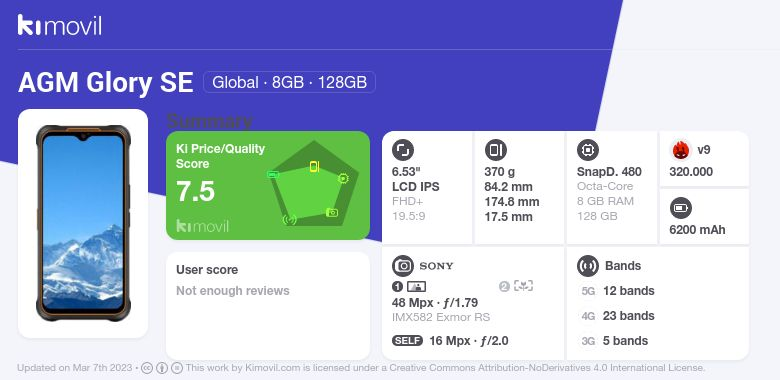The image size is (780, 380).
Task: Click the Creative Commons CC icon
Action: pos(147,368)
